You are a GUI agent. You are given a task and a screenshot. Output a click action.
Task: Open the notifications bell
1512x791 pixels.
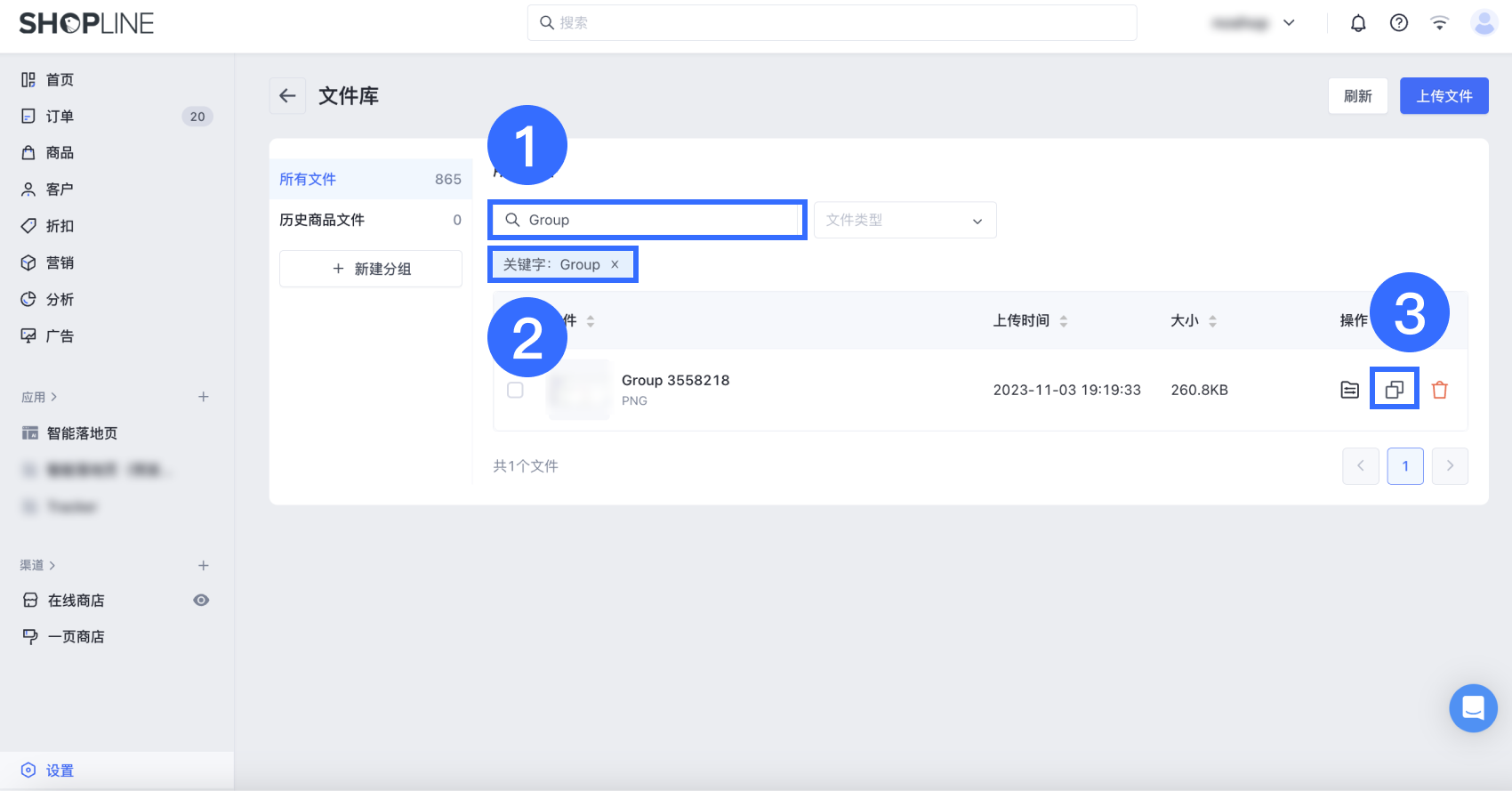(1357, 23)
